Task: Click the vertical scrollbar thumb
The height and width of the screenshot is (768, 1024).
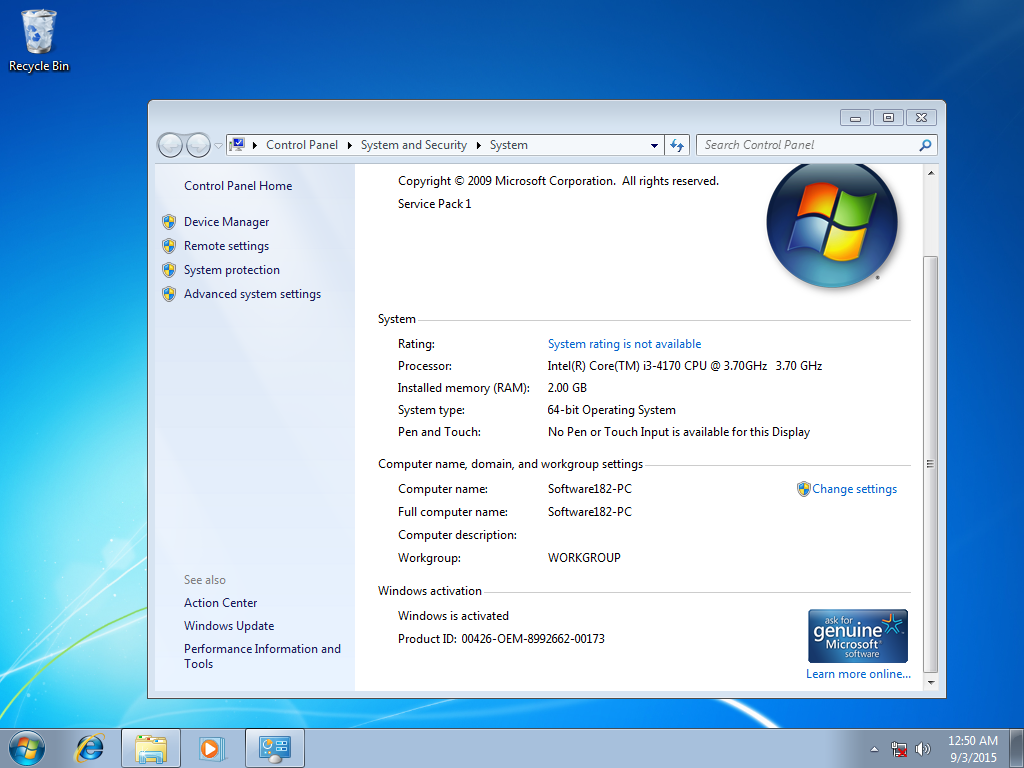Action: point(931,464)
